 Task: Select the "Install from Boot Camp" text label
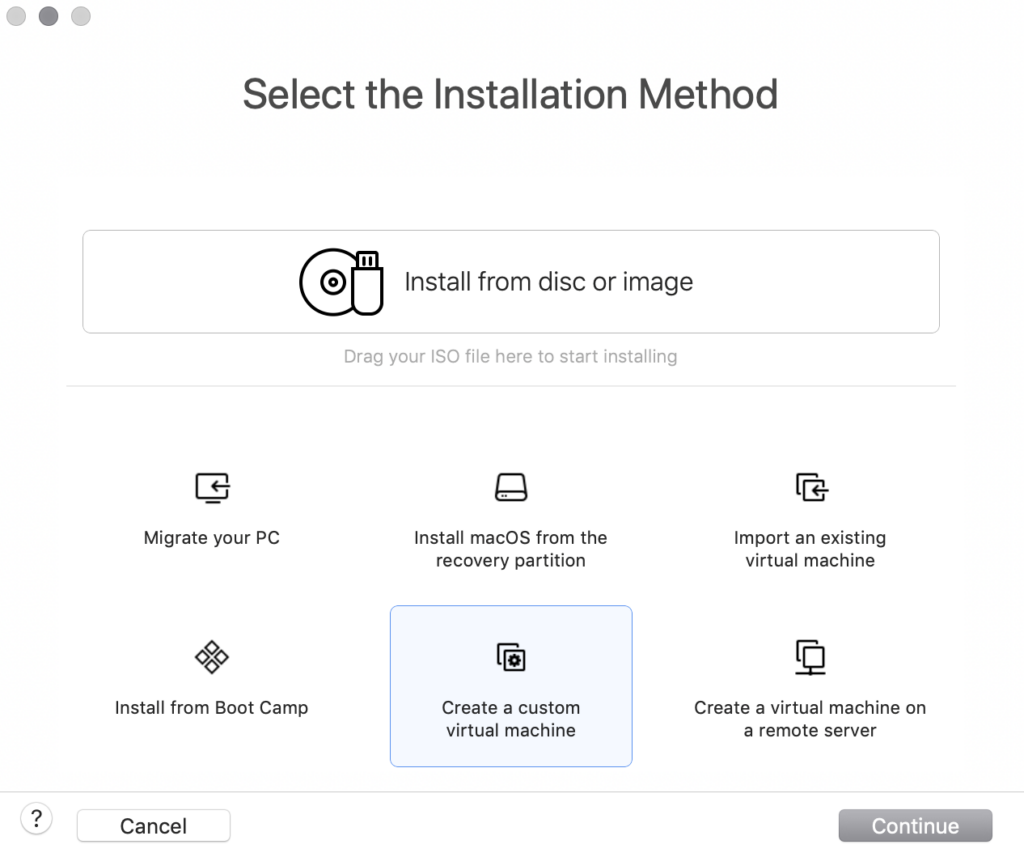point(212,708)
